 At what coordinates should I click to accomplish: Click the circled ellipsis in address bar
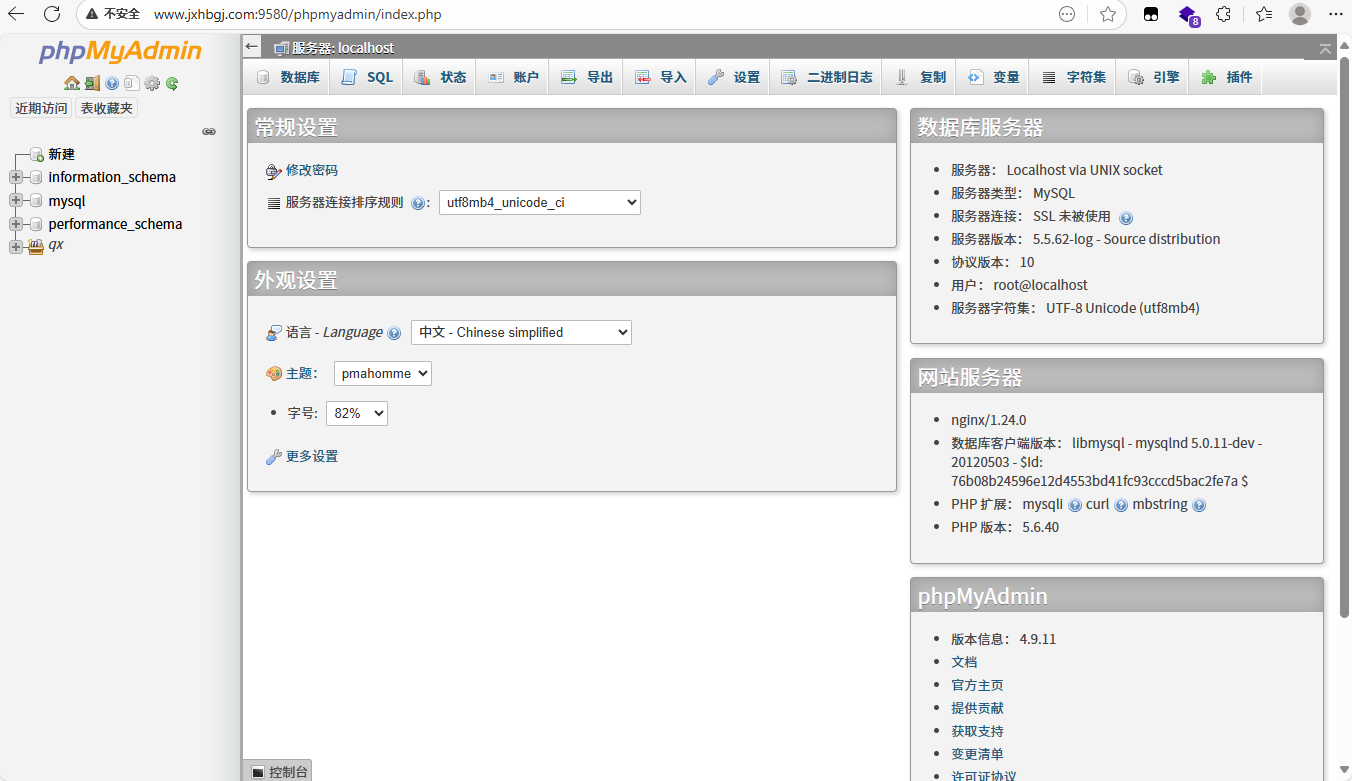pos(1067,14)
